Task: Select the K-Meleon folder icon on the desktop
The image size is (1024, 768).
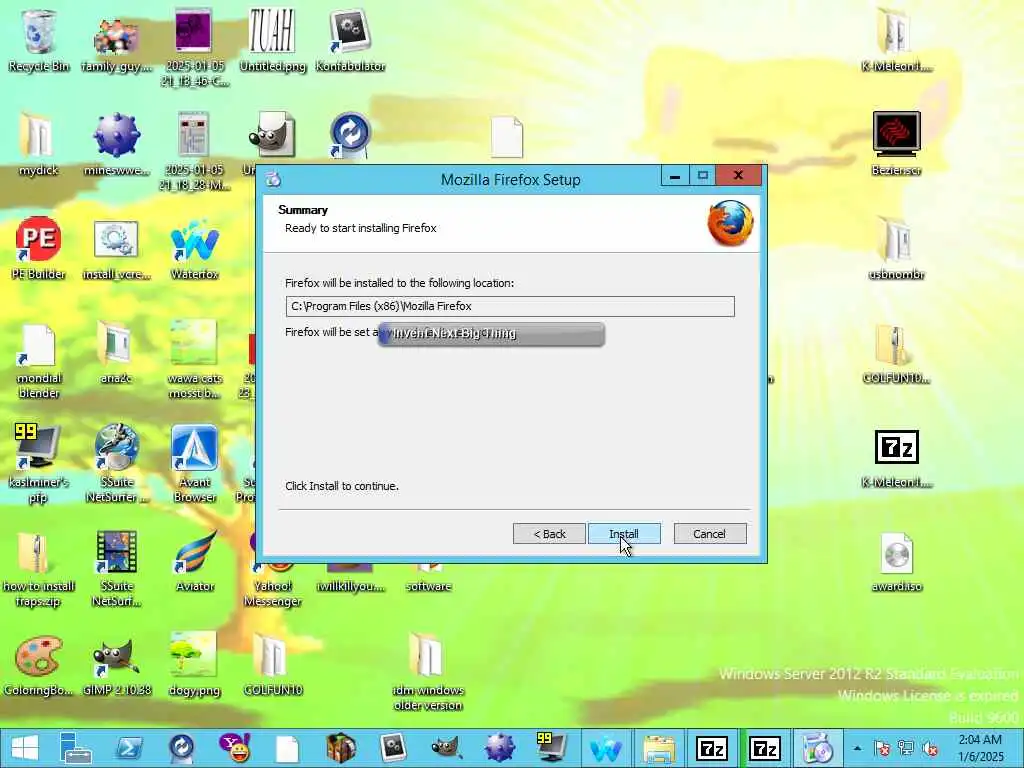Action: [x=896, y=40]
